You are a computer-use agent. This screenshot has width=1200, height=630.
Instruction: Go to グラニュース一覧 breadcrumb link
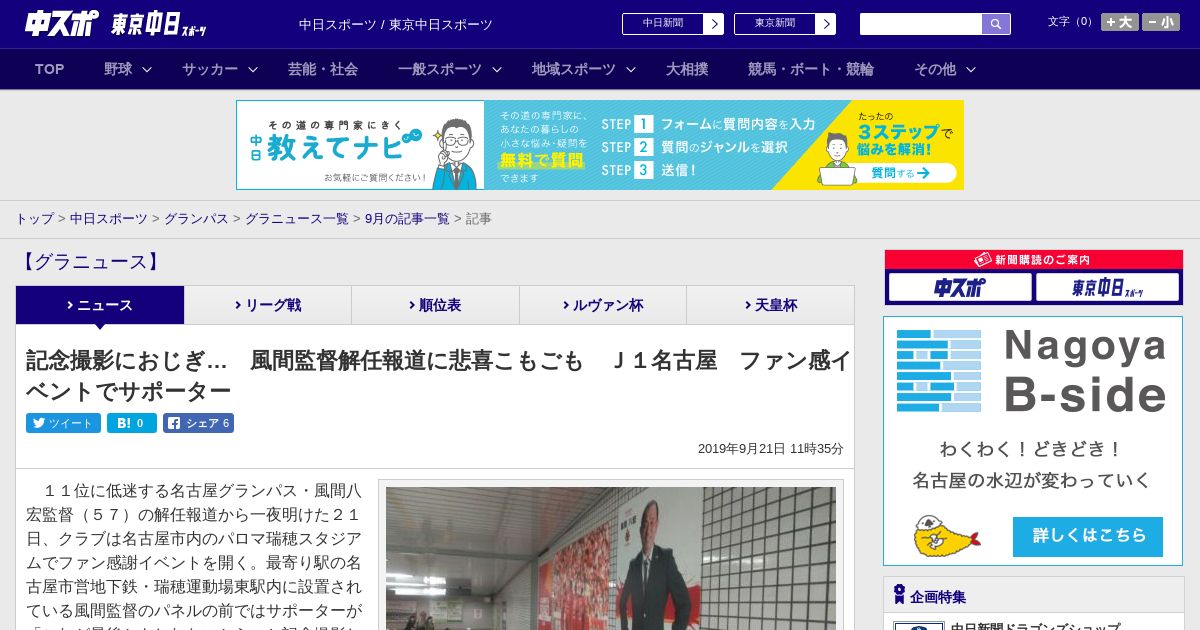(297, 218)
